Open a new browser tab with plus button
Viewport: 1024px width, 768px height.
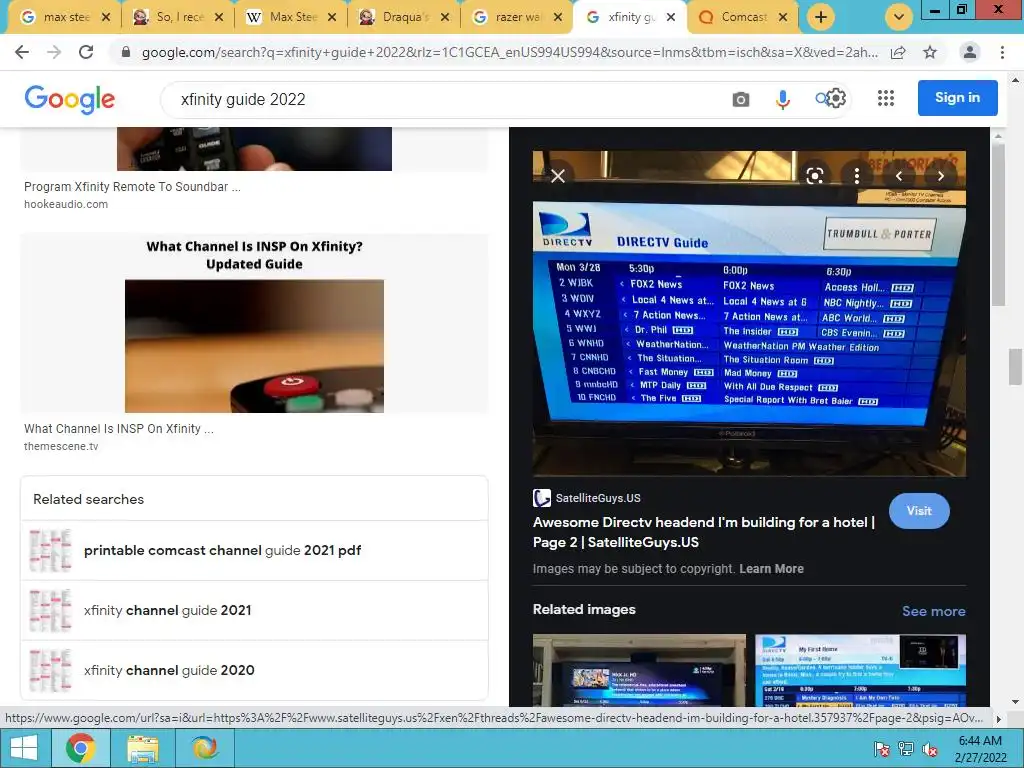821,17
